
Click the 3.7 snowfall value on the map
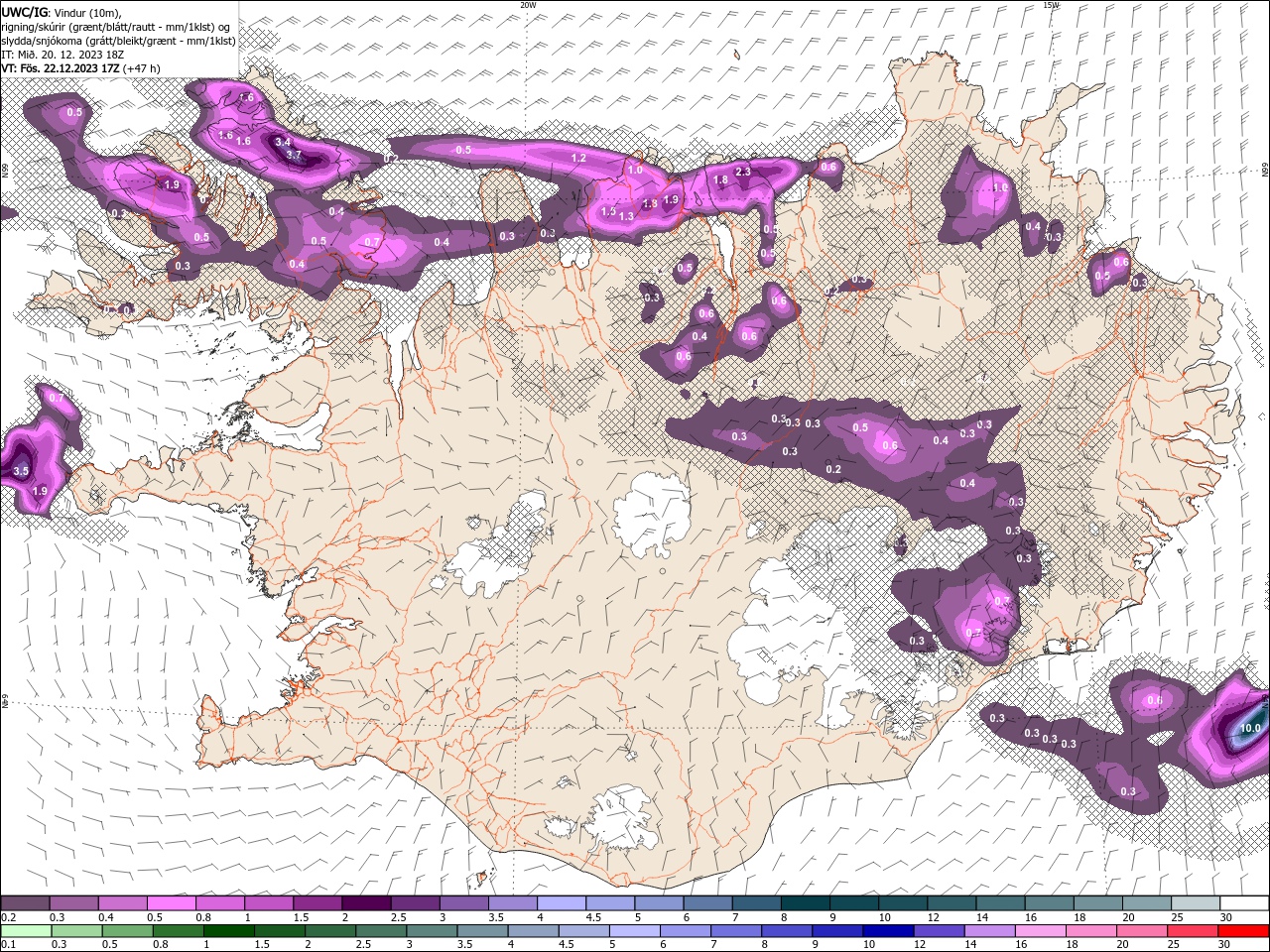294,155
